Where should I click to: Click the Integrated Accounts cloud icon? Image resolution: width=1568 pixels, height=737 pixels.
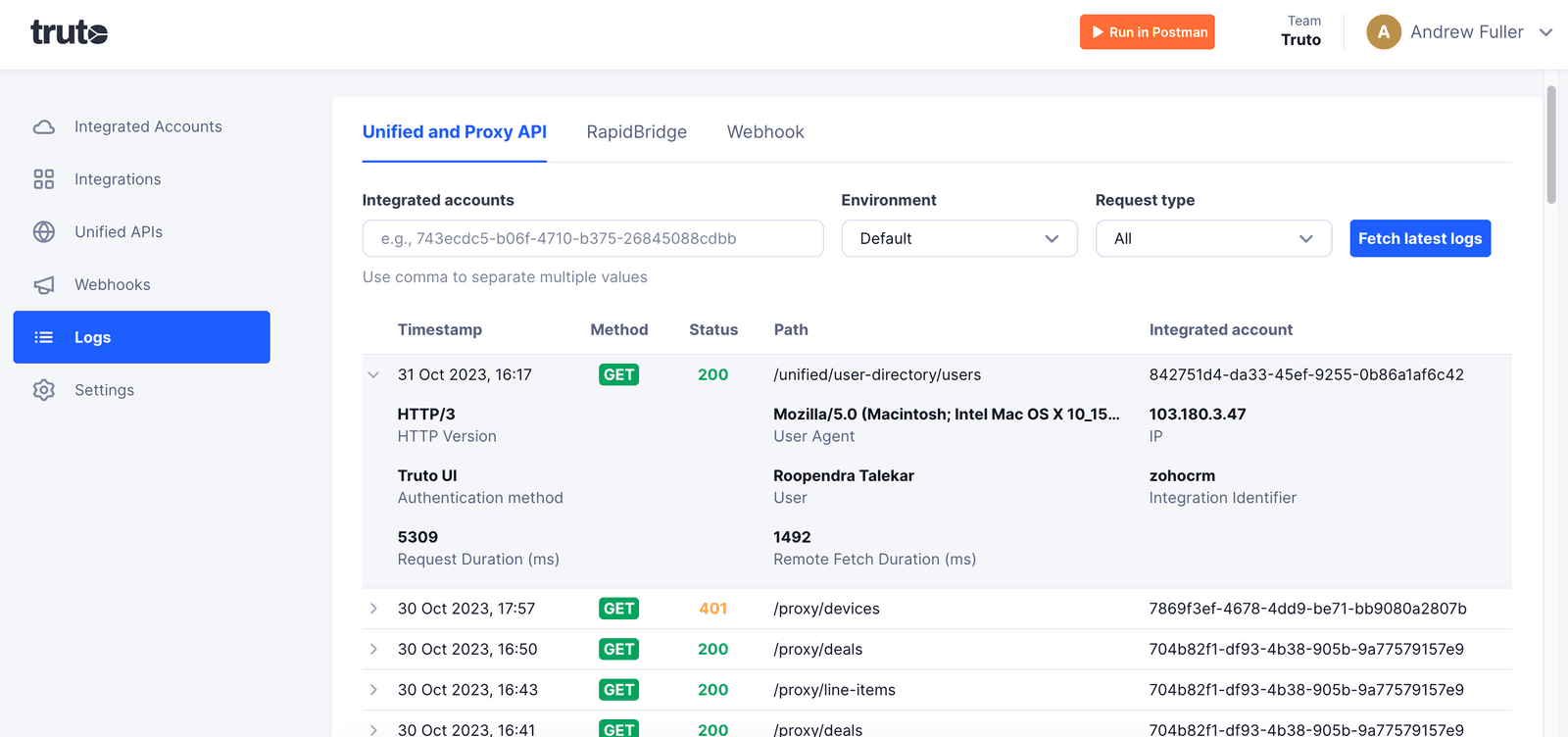tap(44, 126)
